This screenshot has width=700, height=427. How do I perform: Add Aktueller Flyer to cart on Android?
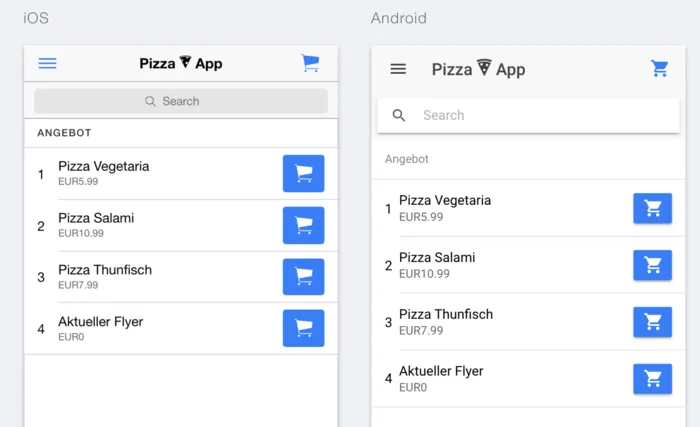(652, 379)
